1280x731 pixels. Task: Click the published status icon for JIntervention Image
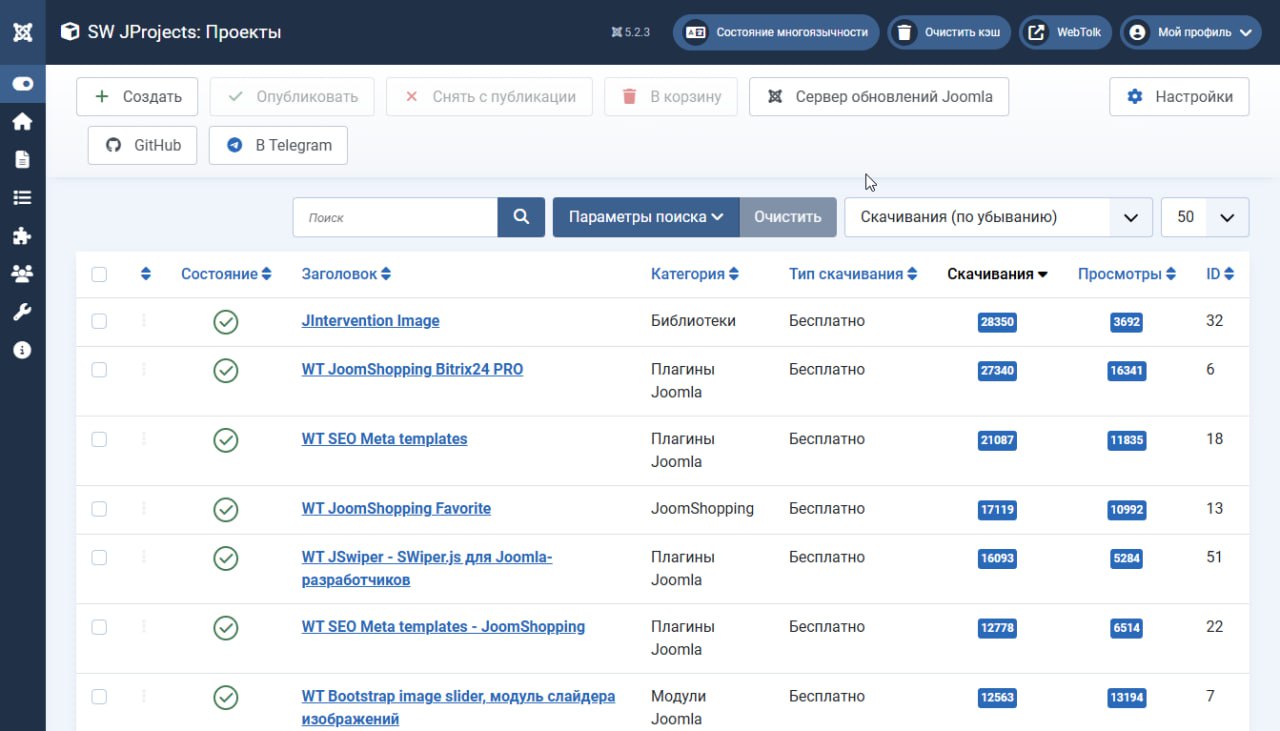point(226,322)
